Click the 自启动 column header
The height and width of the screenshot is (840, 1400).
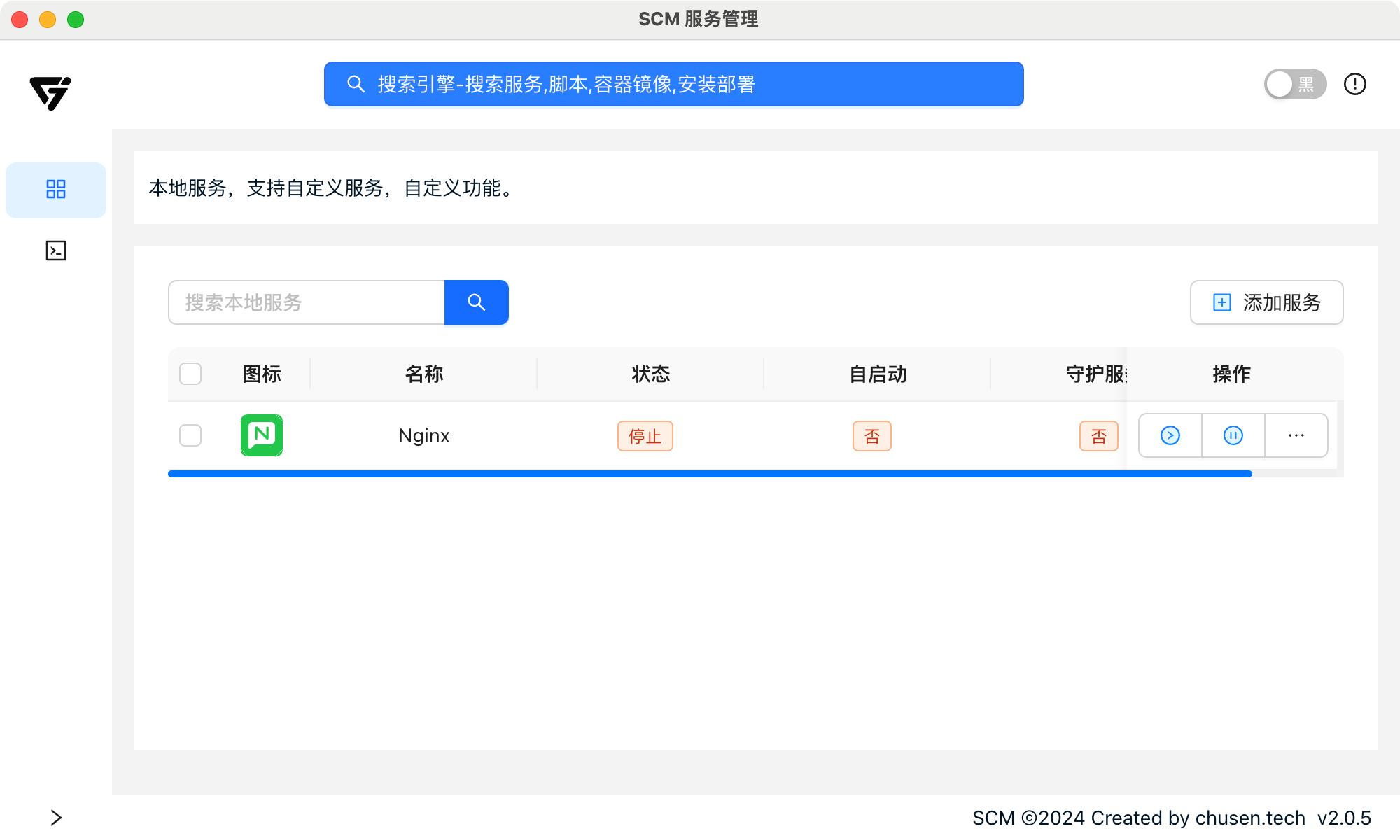point(877,374)
